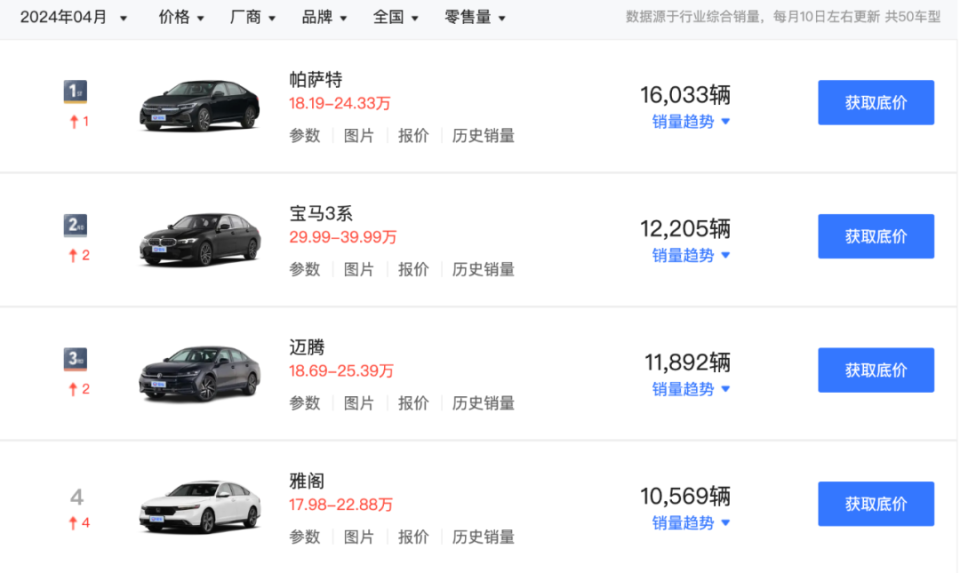Switch the 零售量 sales type dropdown
Screen dimensions: 960x573
tap(475, 17)
